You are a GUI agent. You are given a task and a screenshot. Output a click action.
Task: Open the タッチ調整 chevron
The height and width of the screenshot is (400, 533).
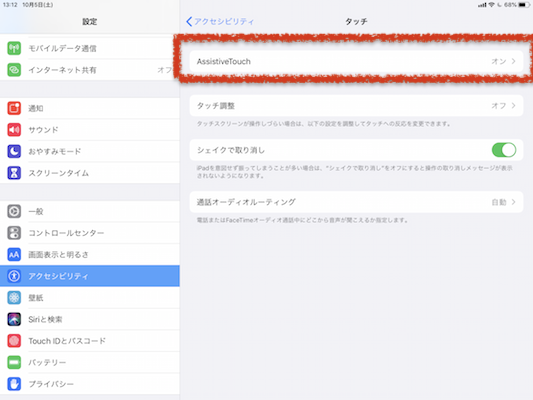tap(513, 106)
